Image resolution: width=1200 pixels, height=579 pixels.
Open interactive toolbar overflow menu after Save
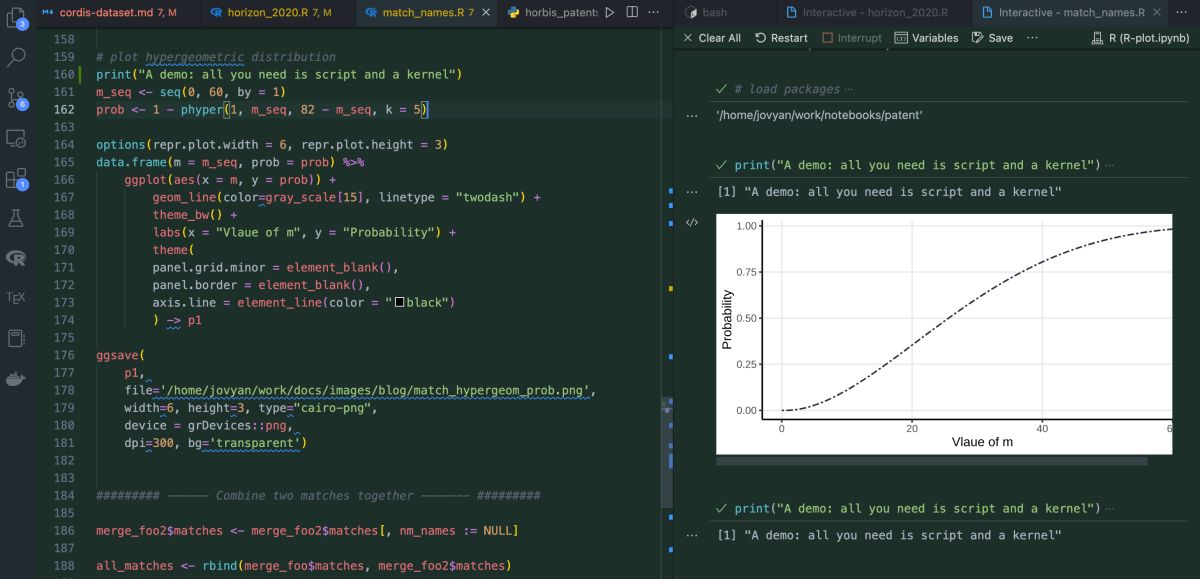tap(1032, 38)
